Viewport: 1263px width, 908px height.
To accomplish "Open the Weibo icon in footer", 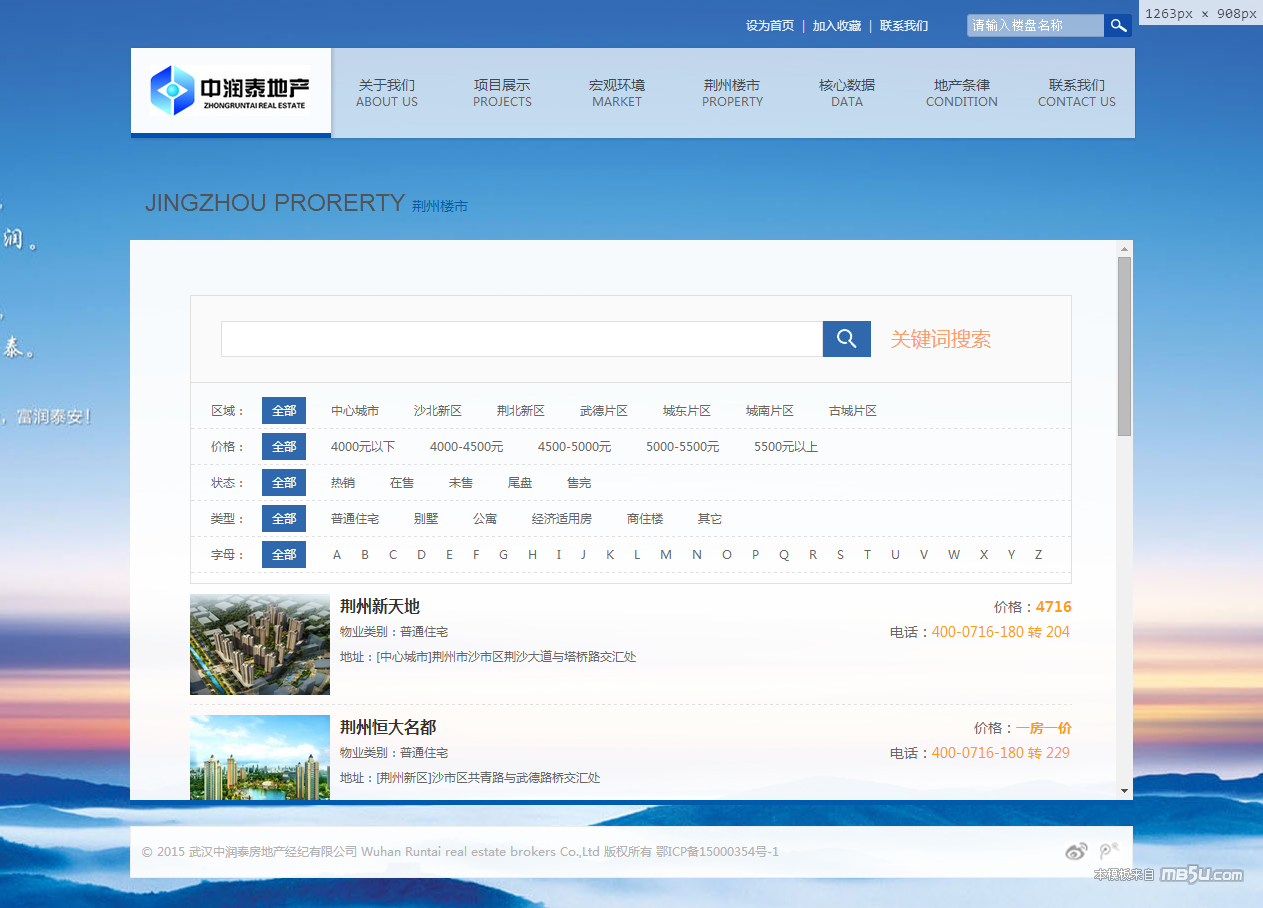I will pyautogui.click(x=1076, y=851).
